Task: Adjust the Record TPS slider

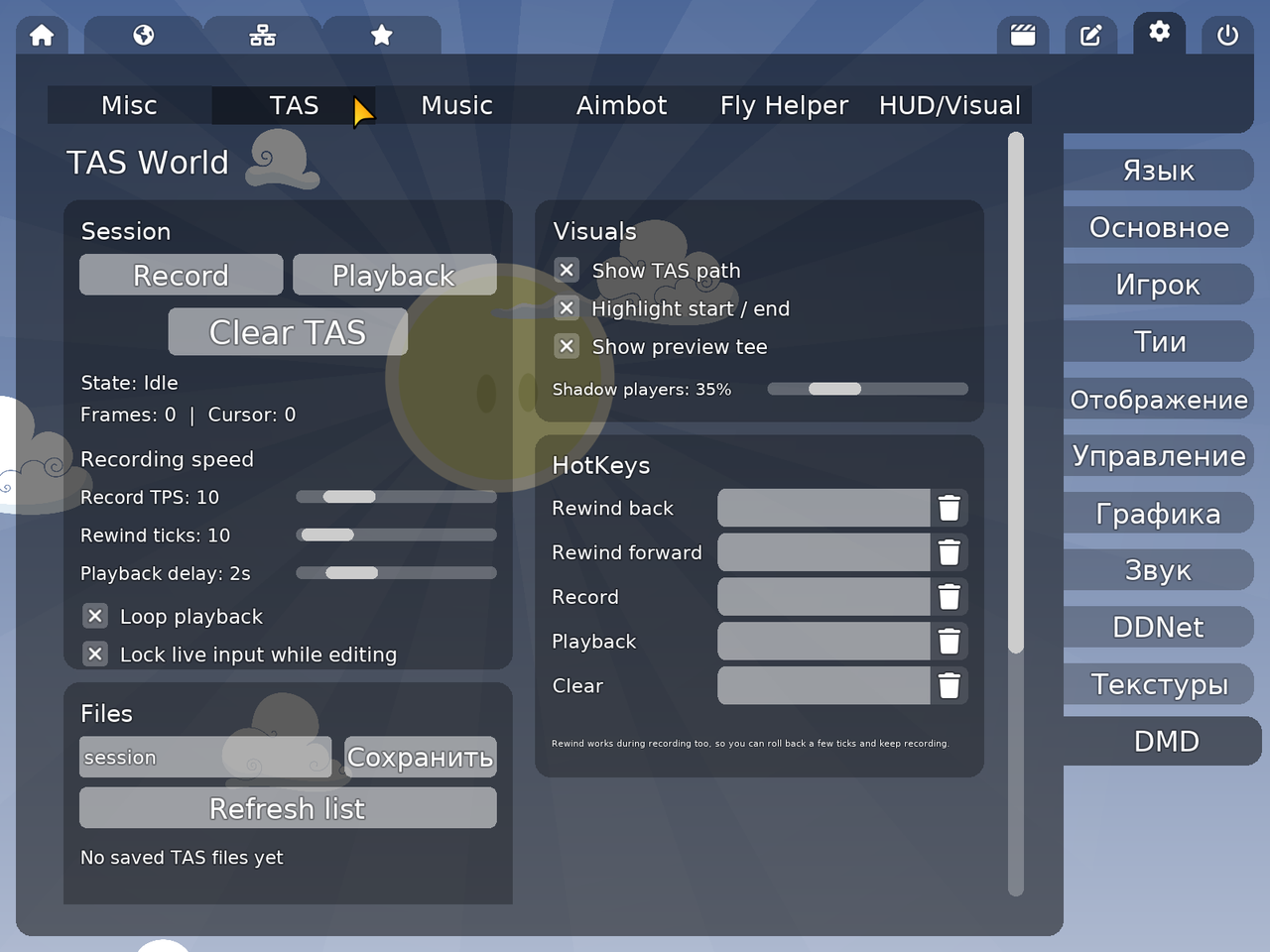Action: coord(396,497)
